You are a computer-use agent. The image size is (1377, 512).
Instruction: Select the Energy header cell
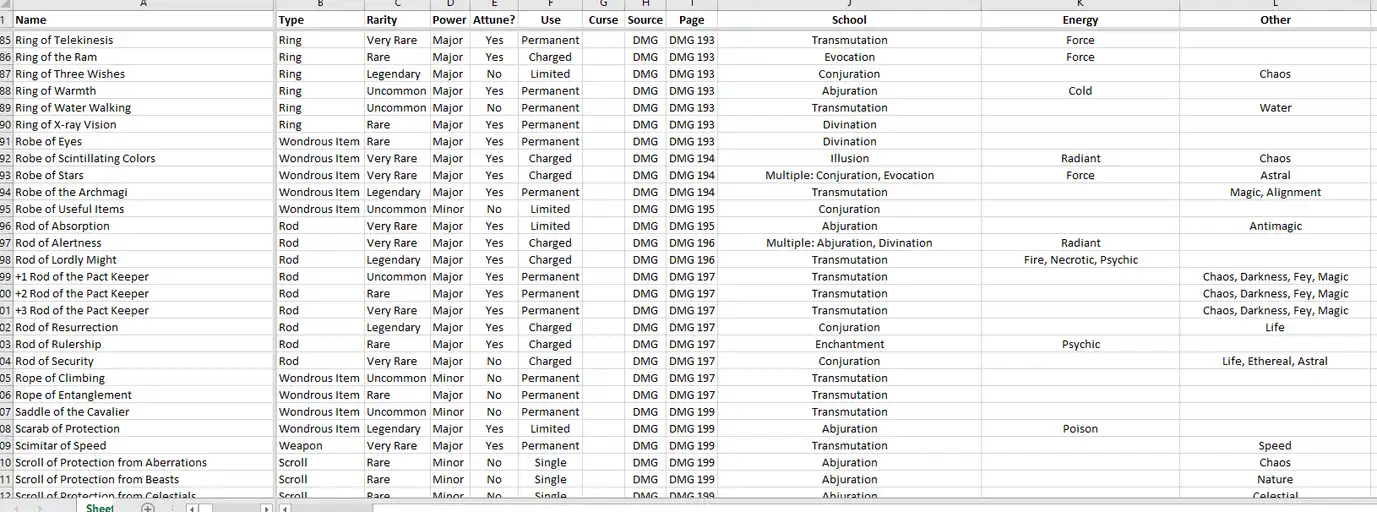pos(1080,20)
